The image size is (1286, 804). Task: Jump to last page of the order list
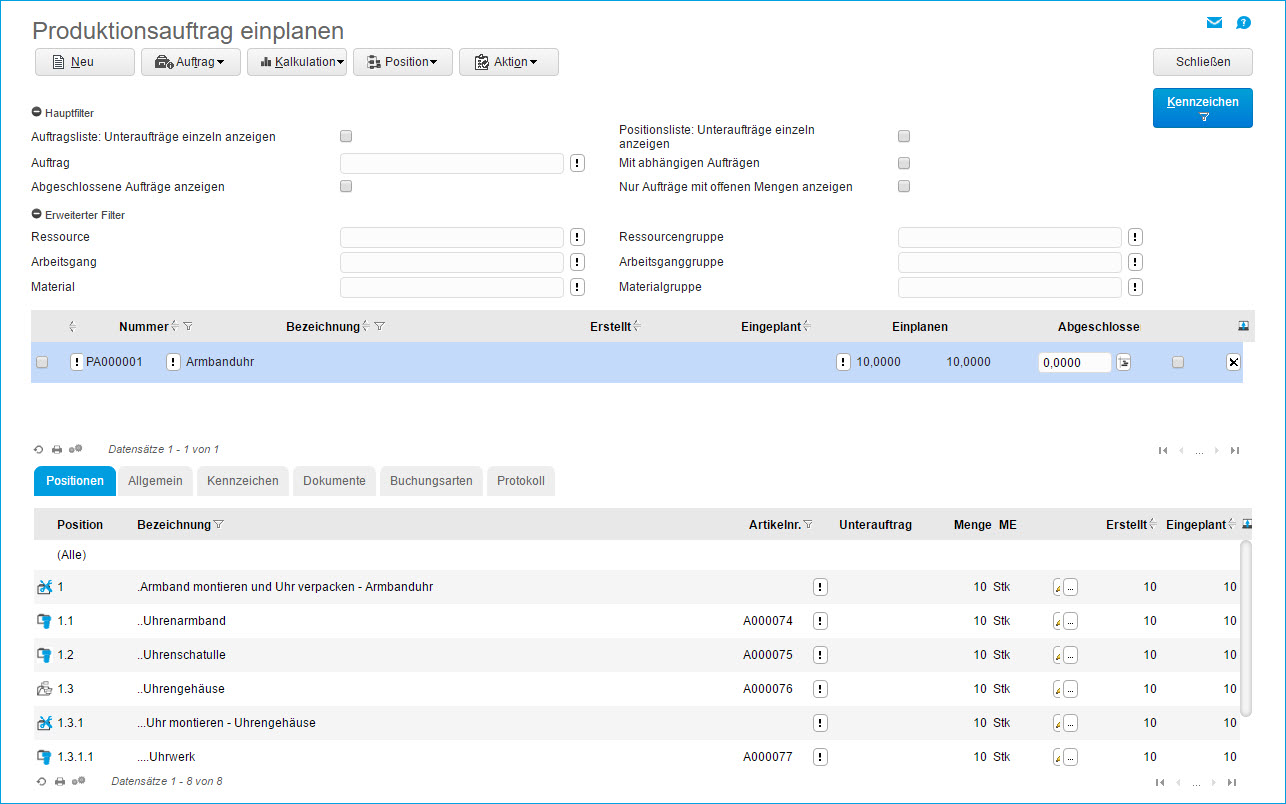point(1235,450)
